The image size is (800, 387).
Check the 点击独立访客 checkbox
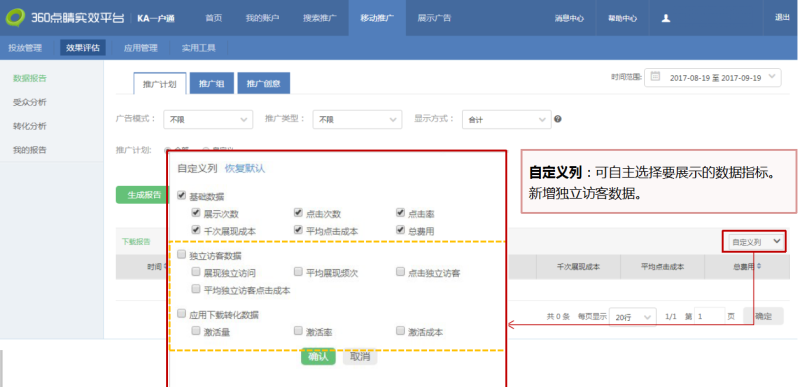[x=401, y=272]
